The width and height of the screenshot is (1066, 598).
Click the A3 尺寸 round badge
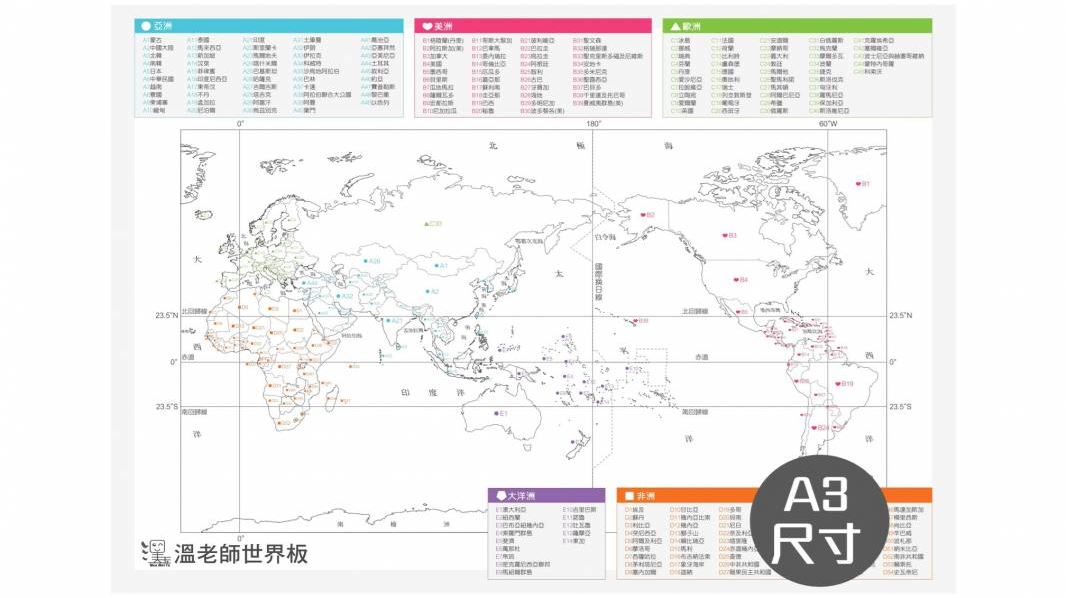[819, 520]
